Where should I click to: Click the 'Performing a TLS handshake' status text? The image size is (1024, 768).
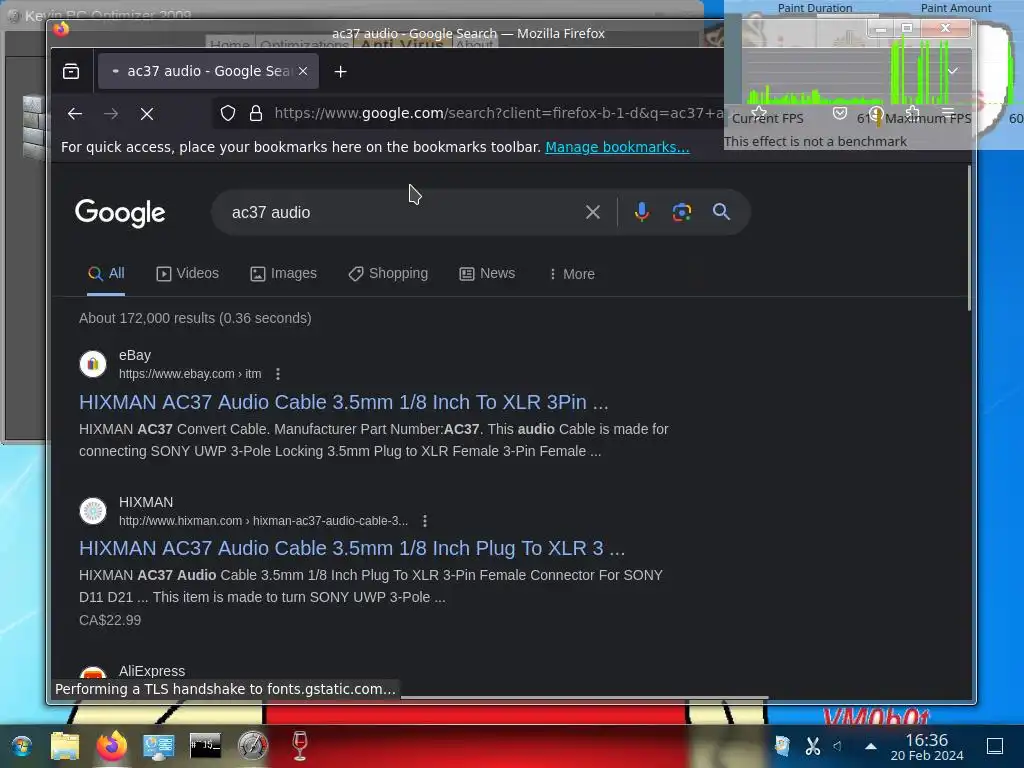[x=225, y=689]
